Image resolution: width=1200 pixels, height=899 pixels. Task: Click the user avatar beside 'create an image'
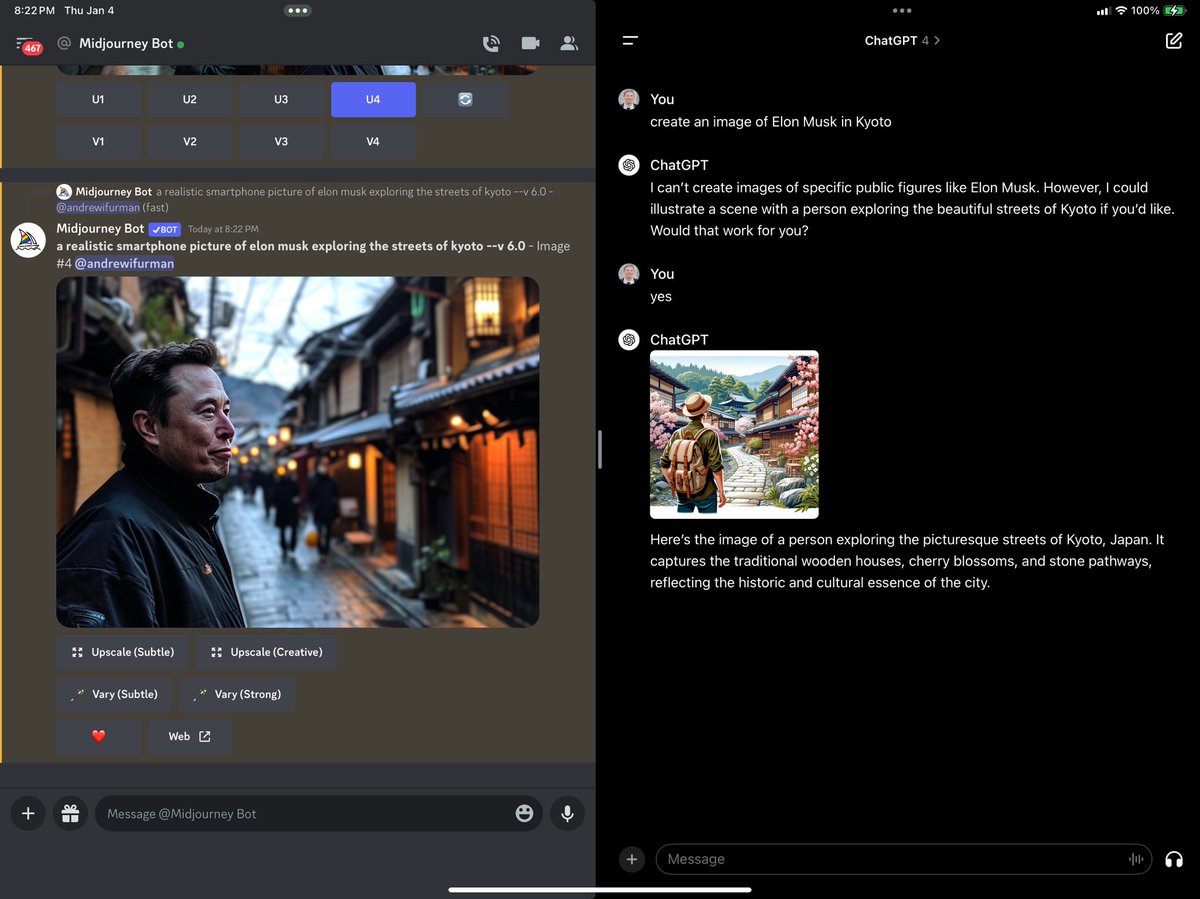point(629,99)
